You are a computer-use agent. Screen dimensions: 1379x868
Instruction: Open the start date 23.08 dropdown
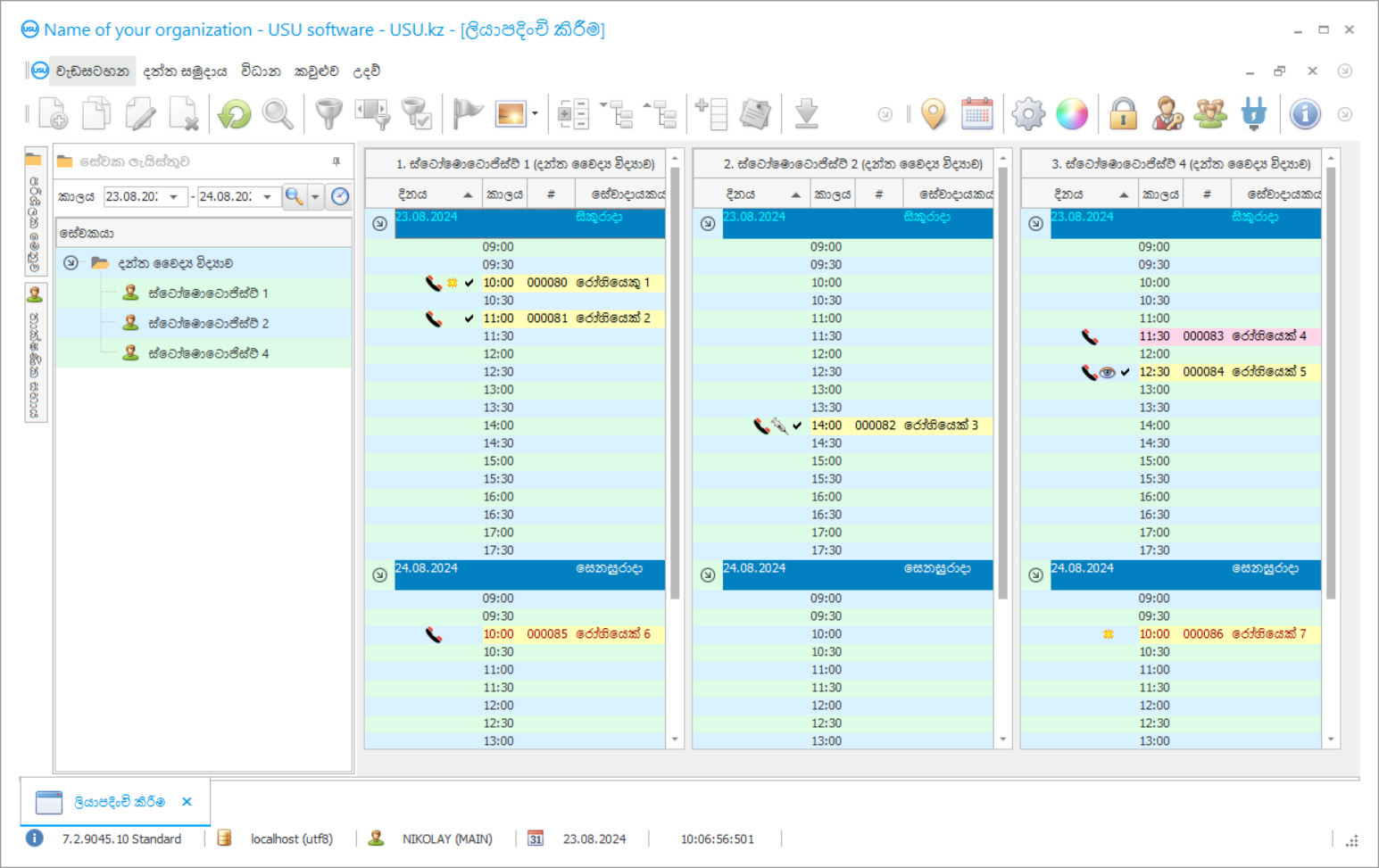[x=174, y=196]
